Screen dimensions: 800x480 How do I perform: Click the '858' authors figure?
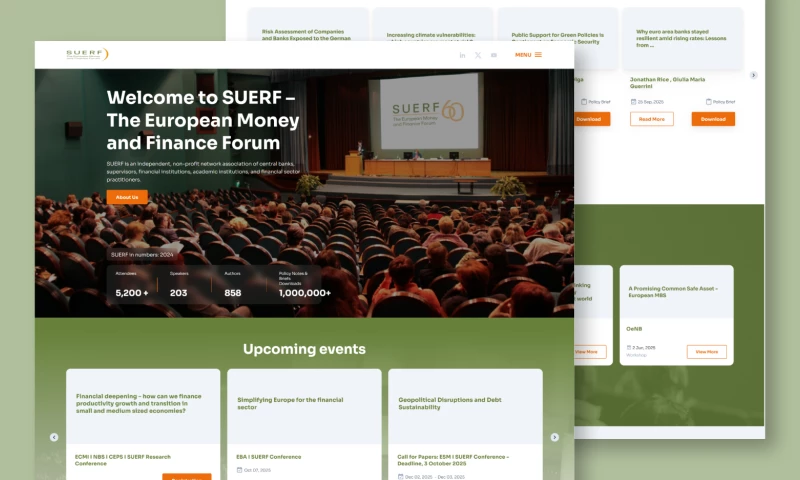(233, 293)
